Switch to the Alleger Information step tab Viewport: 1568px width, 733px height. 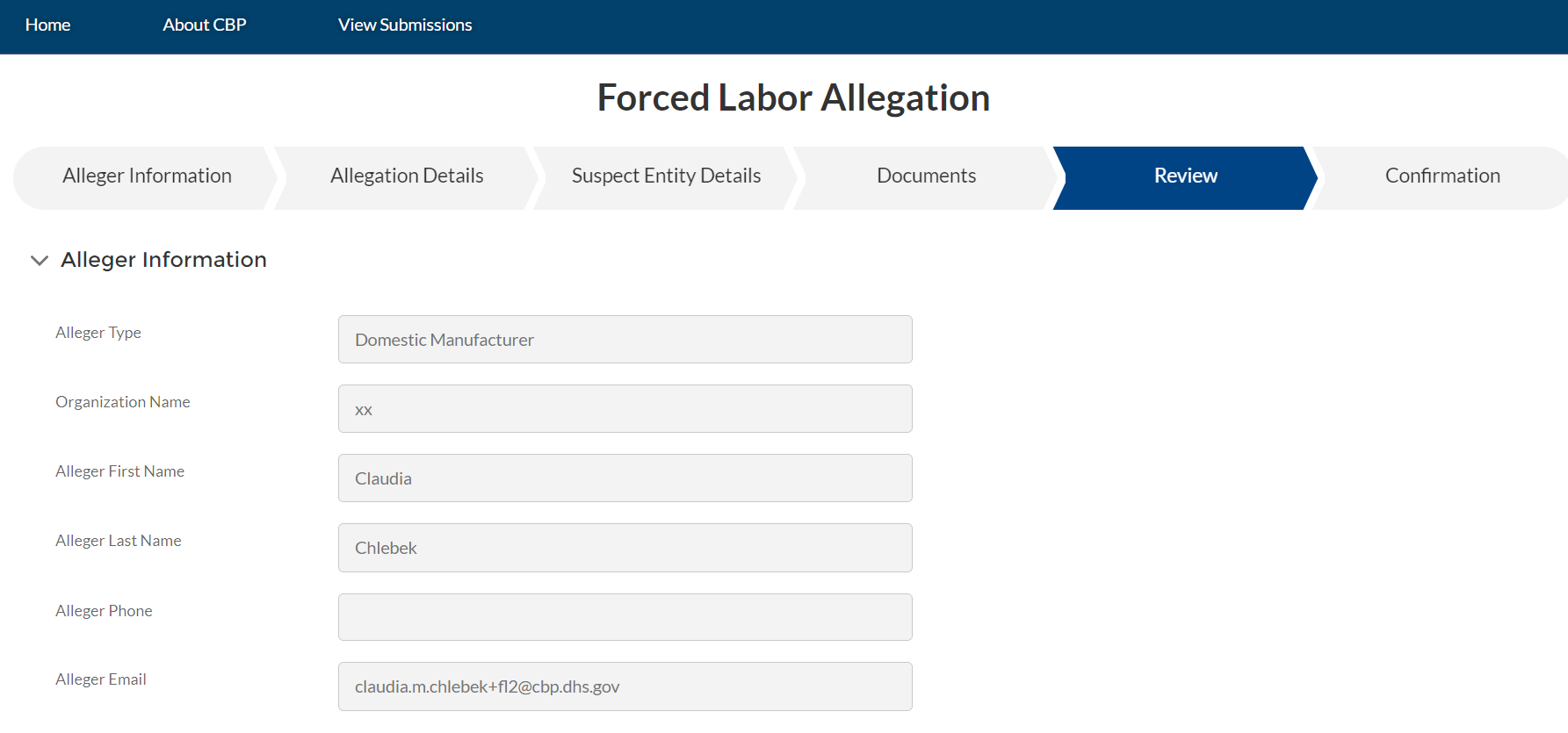pos(147,176)
